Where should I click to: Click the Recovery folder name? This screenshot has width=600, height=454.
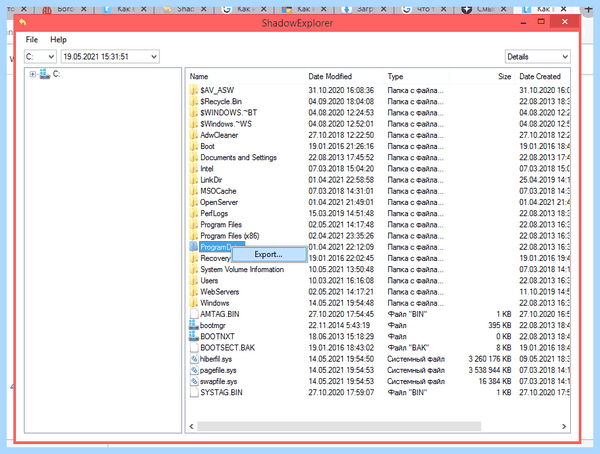215,258
